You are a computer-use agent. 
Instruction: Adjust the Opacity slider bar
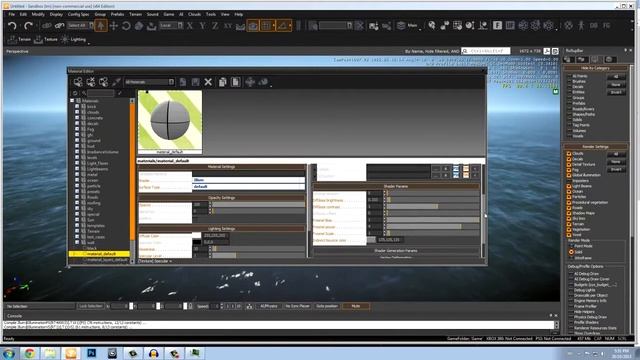pyautogui.click(x=259, y=204)
